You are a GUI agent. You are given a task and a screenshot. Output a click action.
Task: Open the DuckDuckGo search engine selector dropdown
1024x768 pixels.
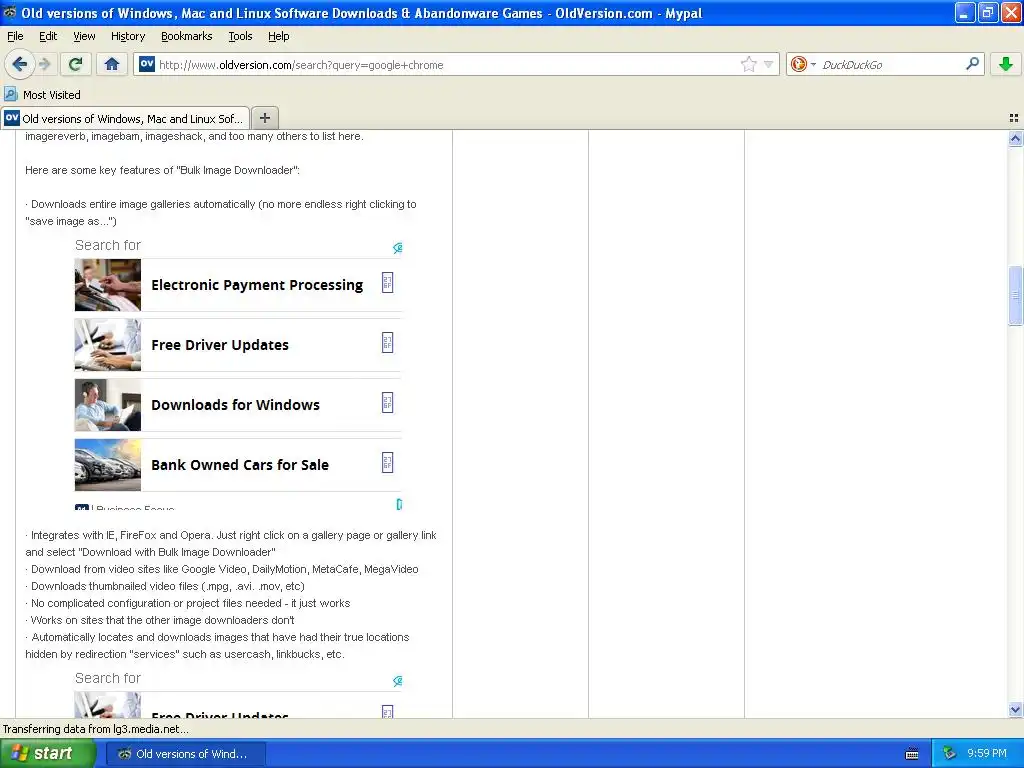(x=803, y=64)
